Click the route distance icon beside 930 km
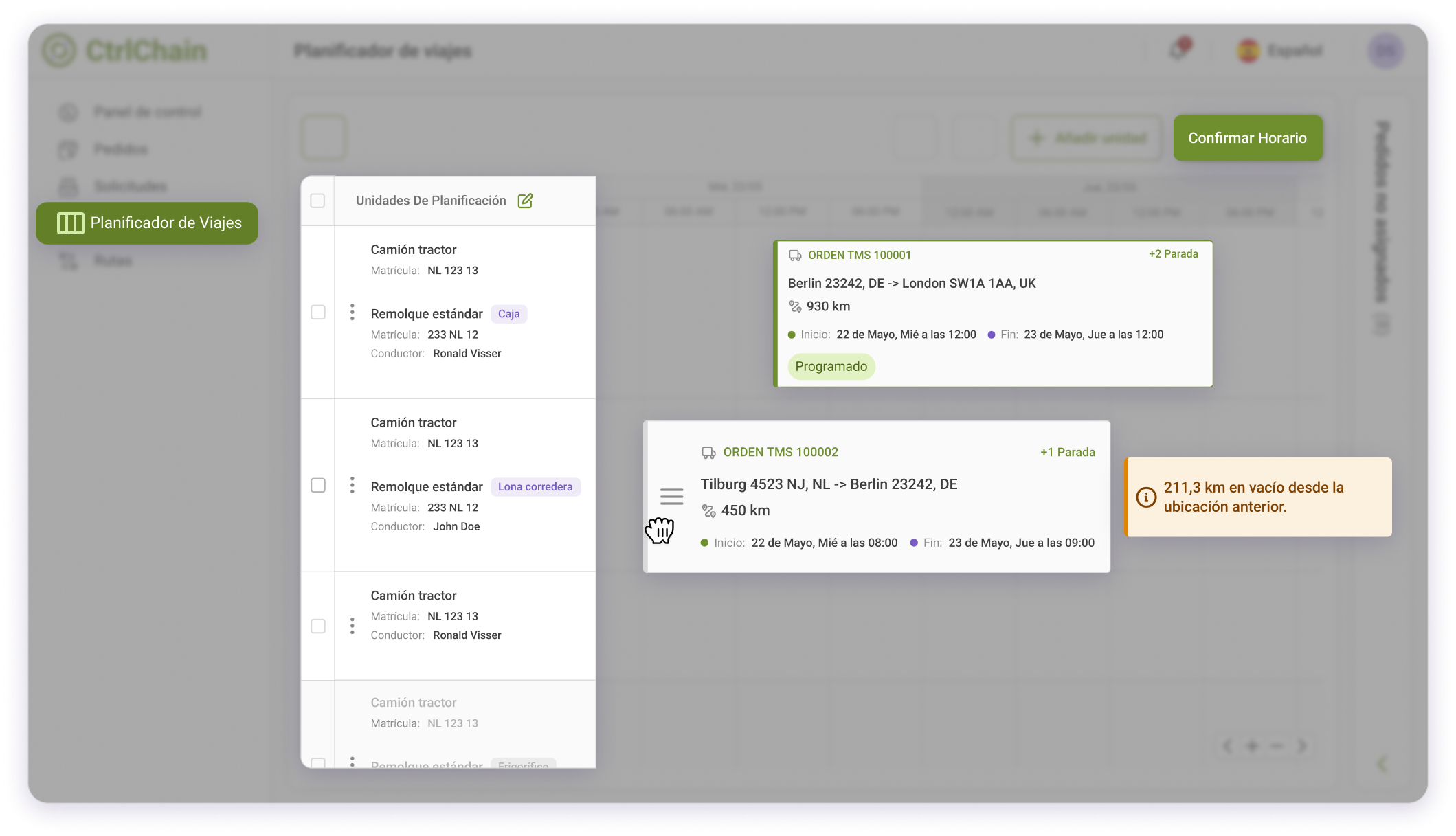Viewport: 1456px width, 836px height. coord(795,306)
